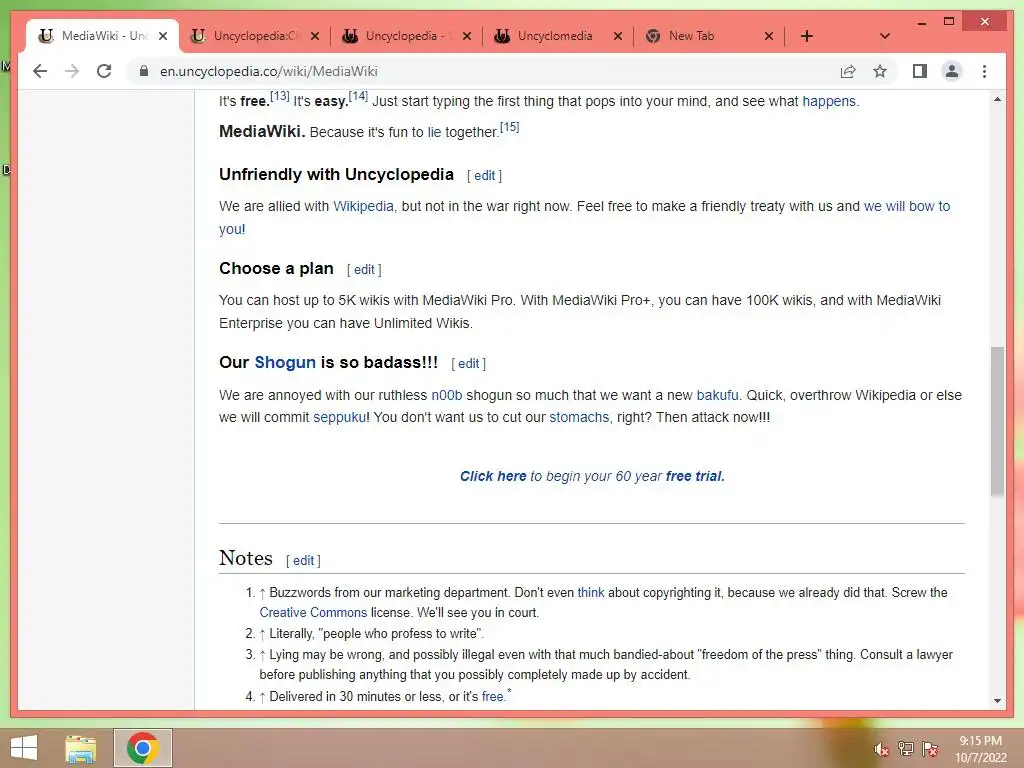Click the note 4 back-reference arrow
This screenshot has width=1024, height=768.
[x=263, y=697]
